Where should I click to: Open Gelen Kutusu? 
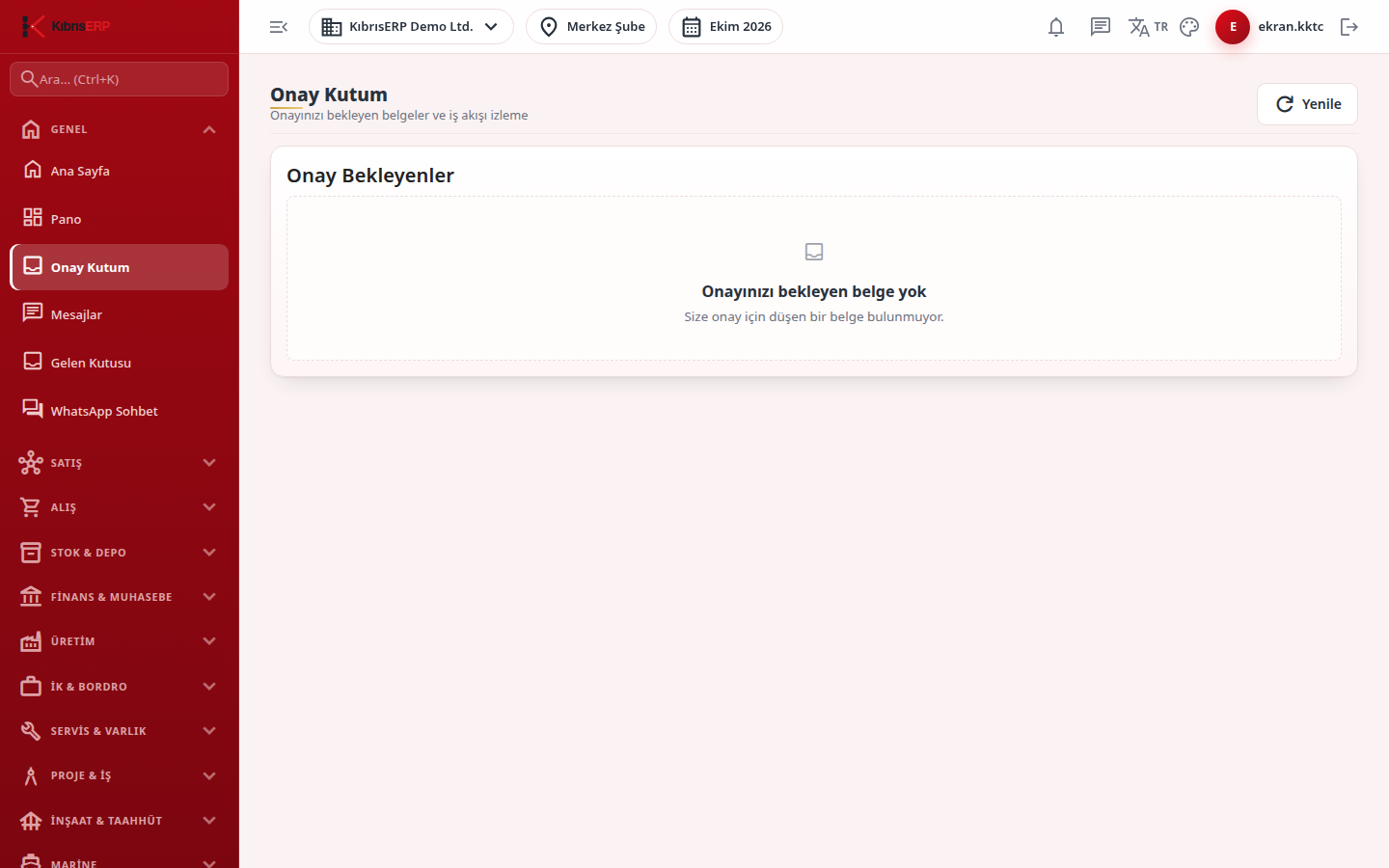pos(120,363)
